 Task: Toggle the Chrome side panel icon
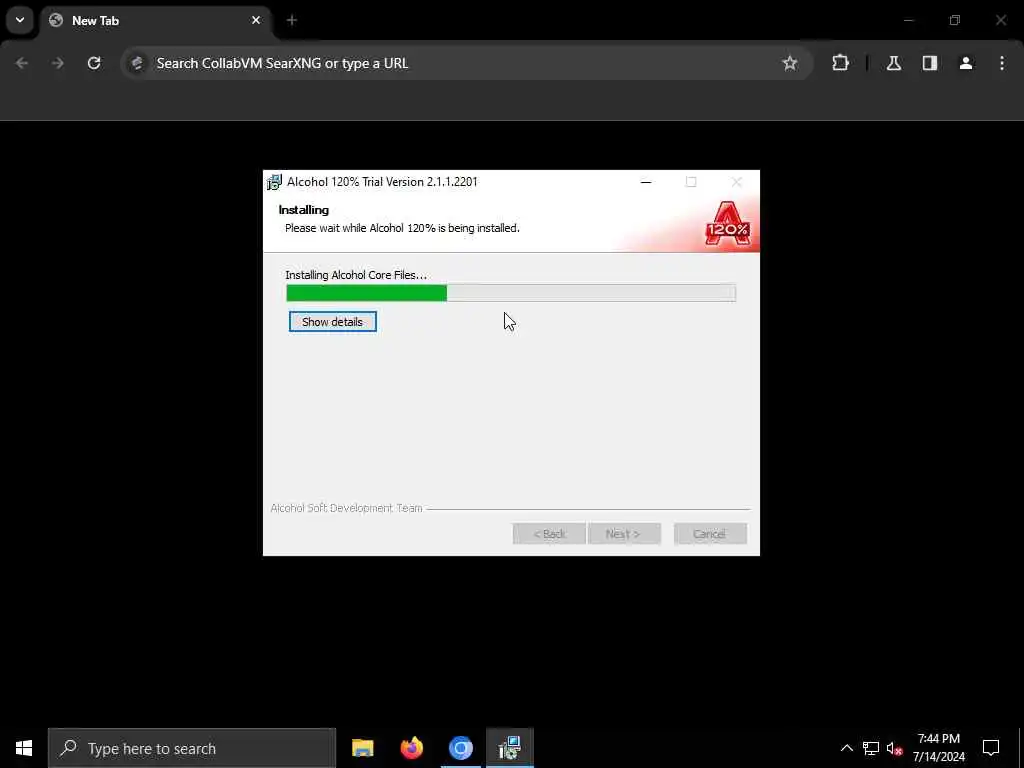(x=930, y=63)
